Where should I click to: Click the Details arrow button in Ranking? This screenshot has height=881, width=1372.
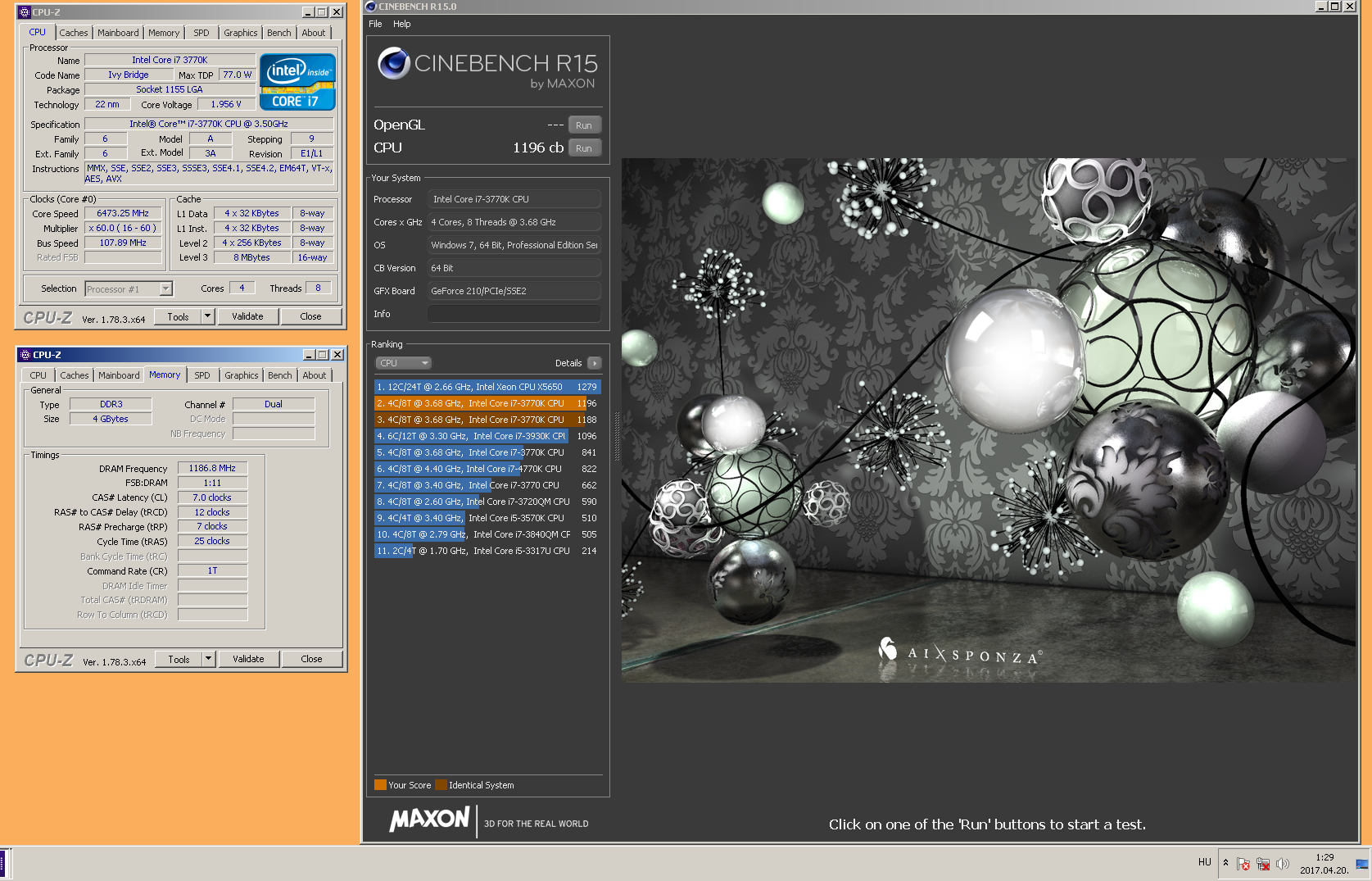point(595,363)
